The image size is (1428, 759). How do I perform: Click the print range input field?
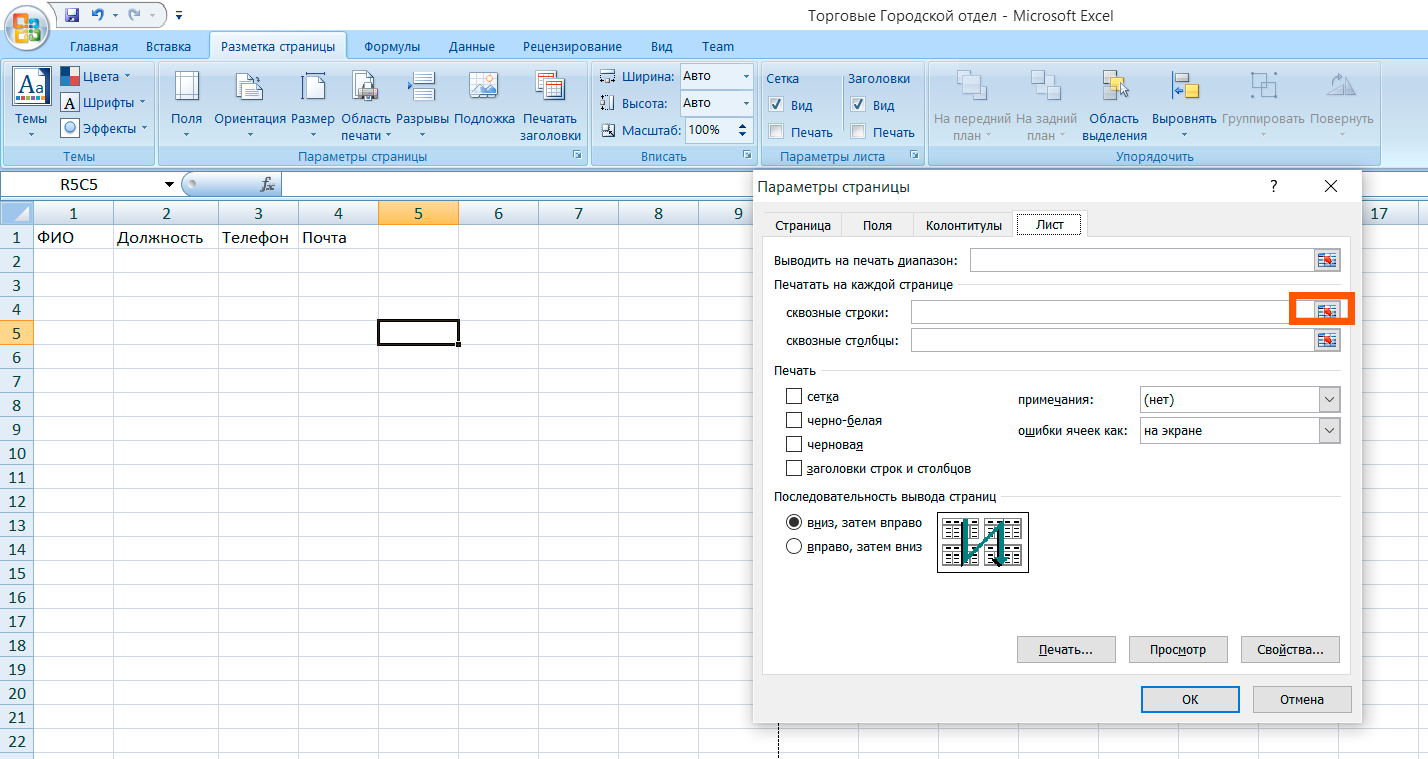[x=1142, y=260]
